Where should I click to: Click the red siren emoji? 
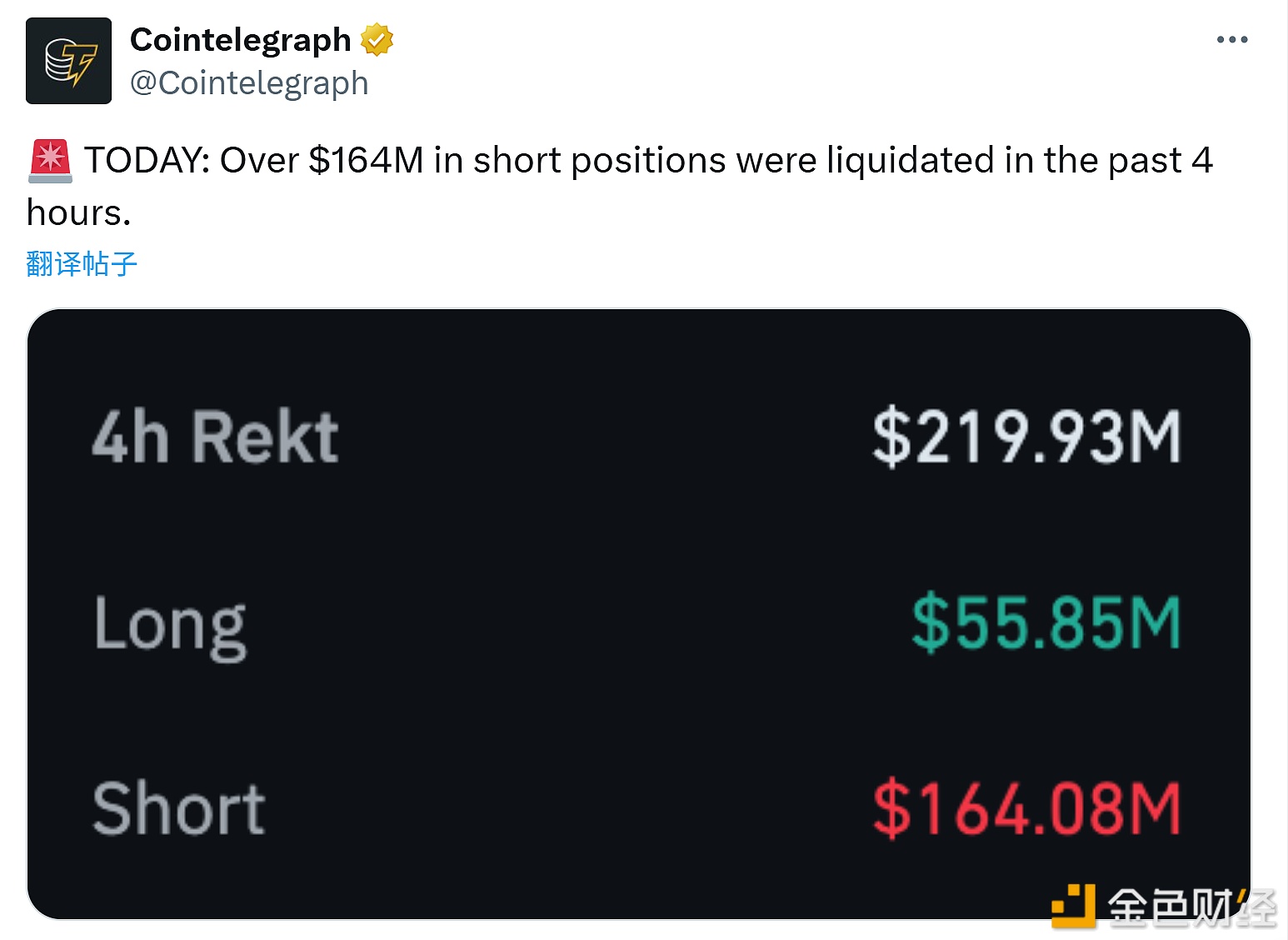click(x=50, y=160)
